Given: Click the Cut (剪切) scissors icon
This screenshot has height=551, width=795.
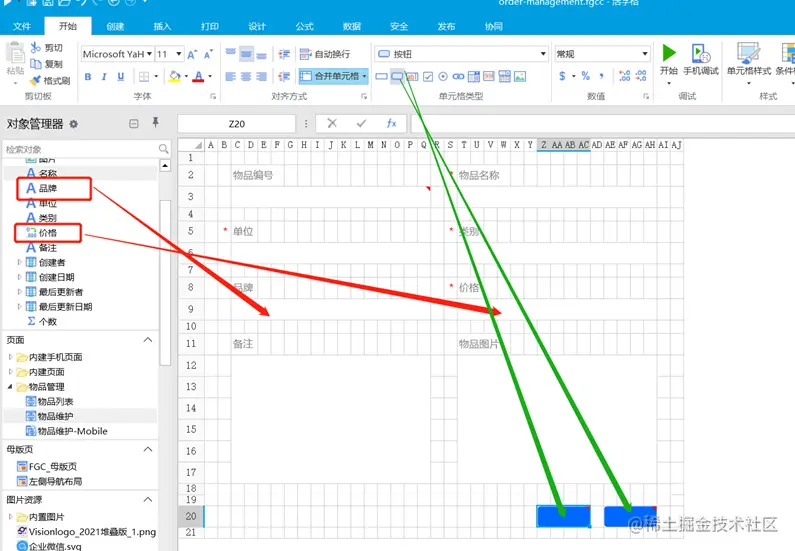Looking at the screenshot, I should pos(35,48).
